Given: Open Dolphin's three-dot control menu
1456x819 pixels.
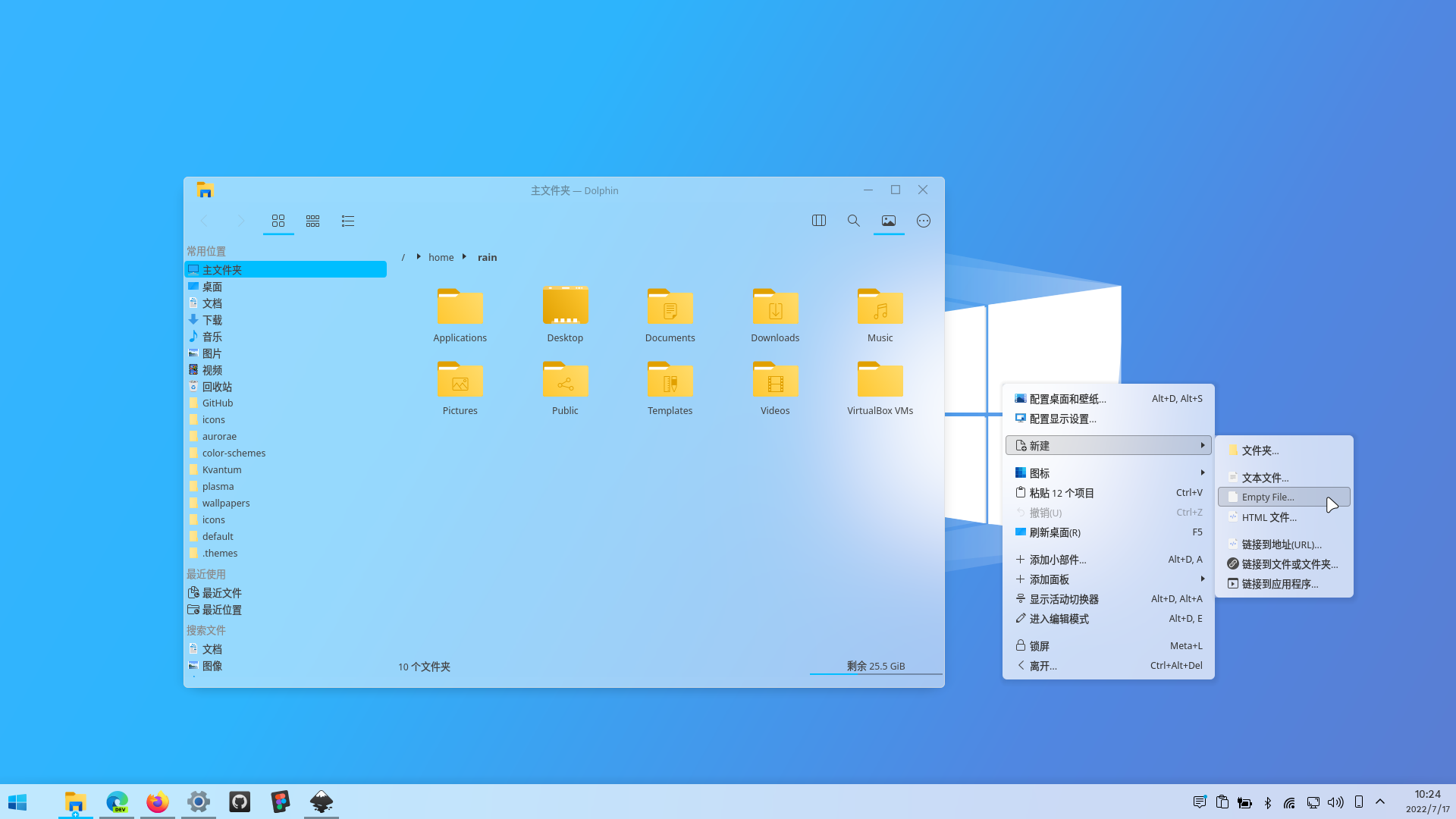Looking at the screenshot, I should point(923,221).
